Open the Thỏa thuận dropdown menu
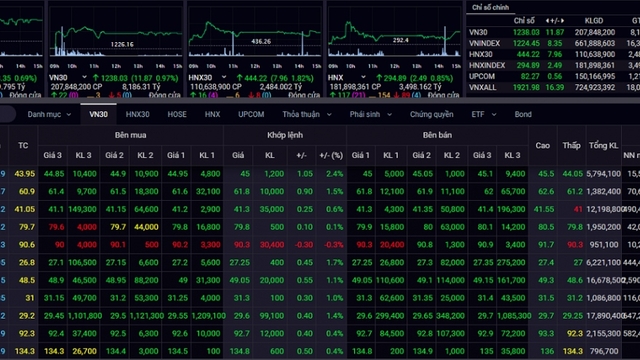This screenshot has width=640, height=360. [307, 115]
